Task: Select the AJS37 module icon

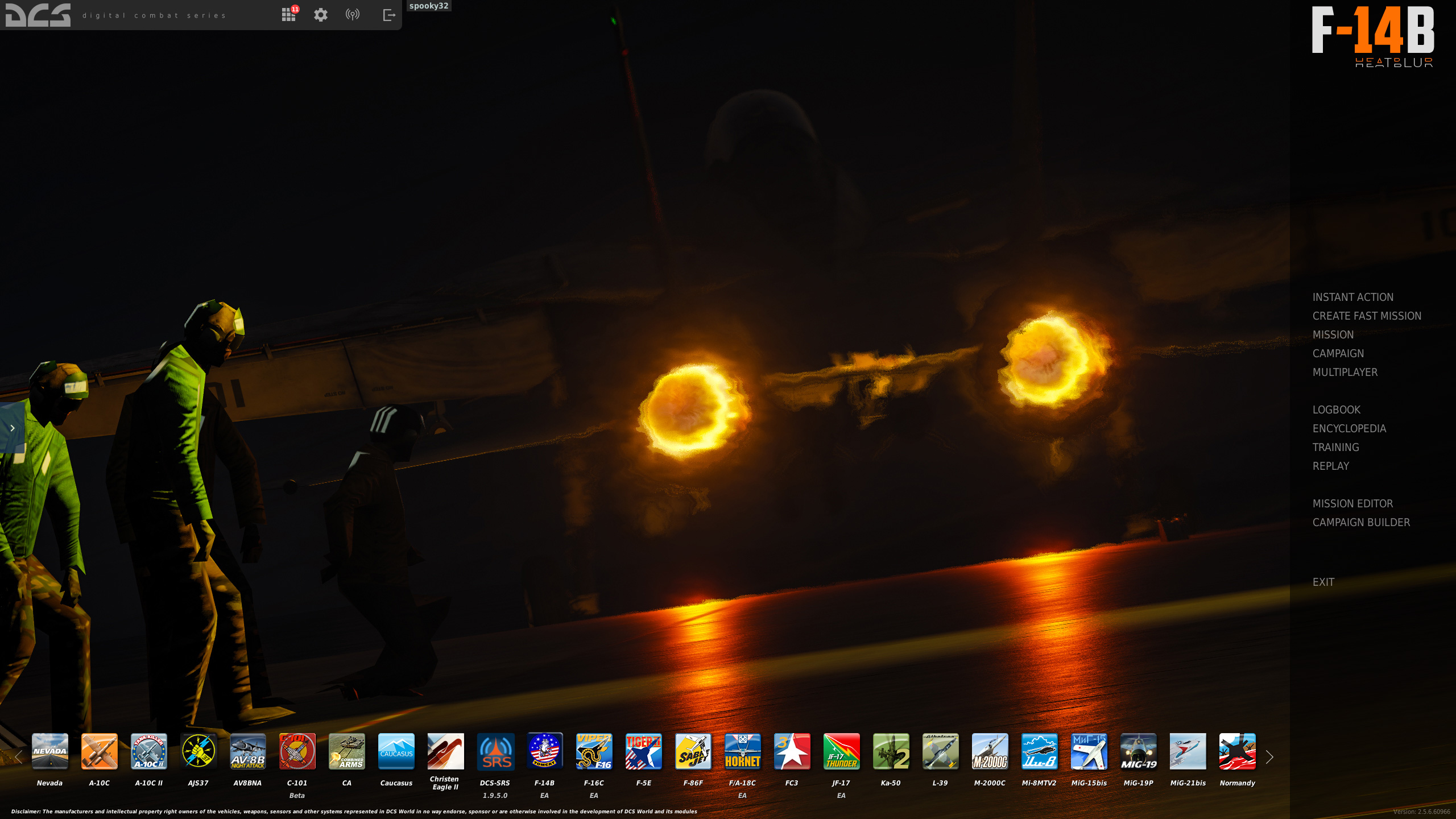Action: click(x=198, y=751)
